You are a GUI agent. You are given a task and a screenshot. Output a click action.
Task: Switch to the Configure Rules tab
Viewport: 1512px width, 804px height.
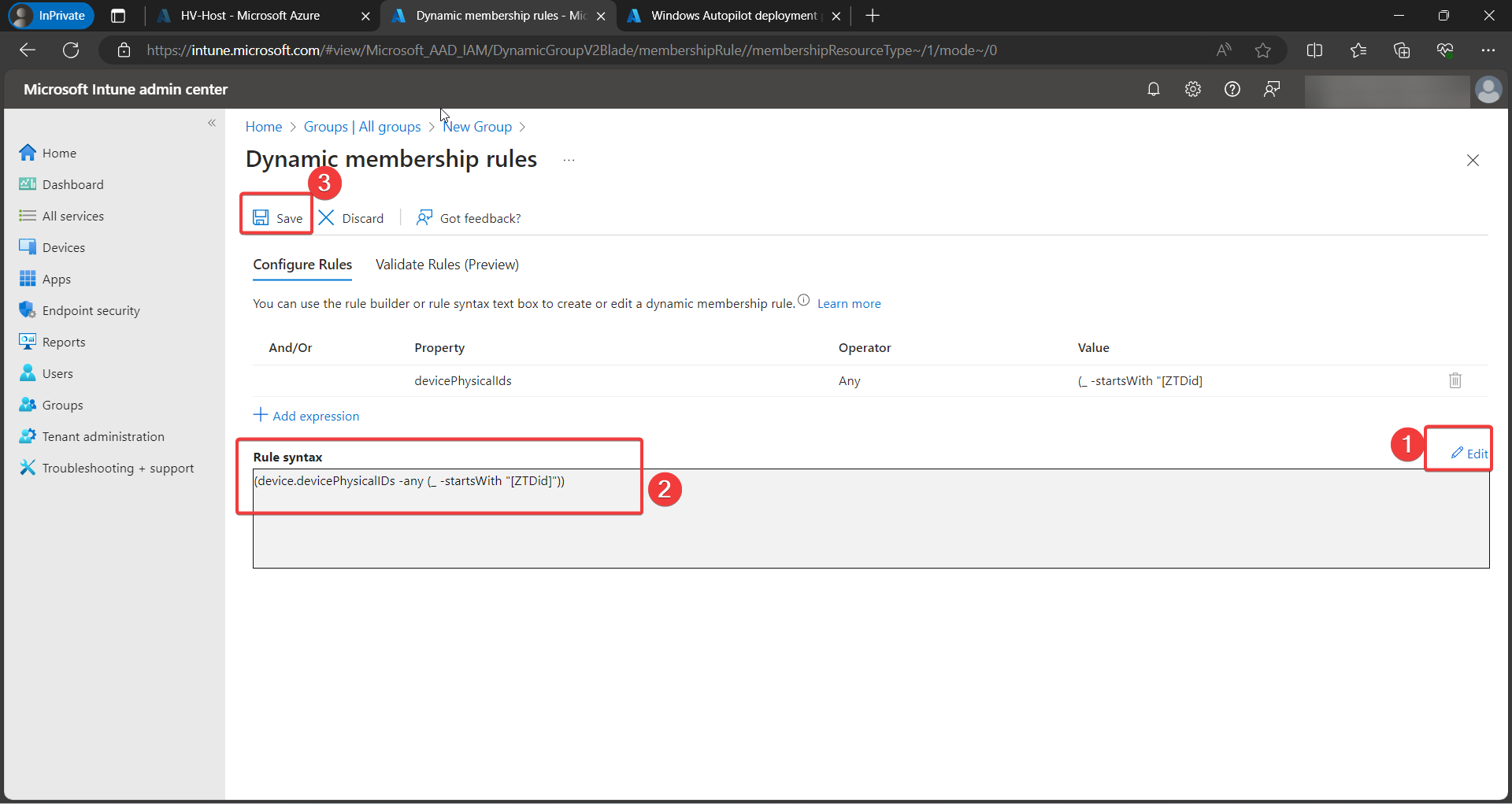[x=302, y=265]
